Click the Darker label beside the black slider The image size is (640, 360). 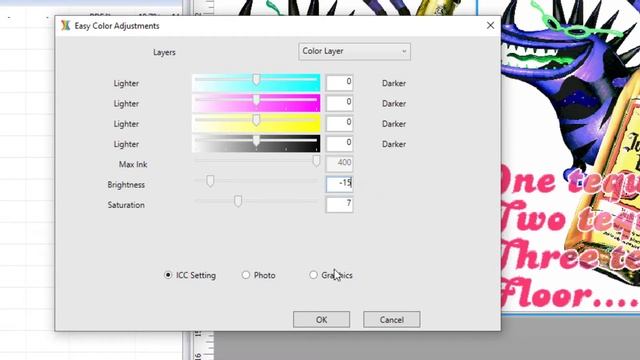pos(394,144)
